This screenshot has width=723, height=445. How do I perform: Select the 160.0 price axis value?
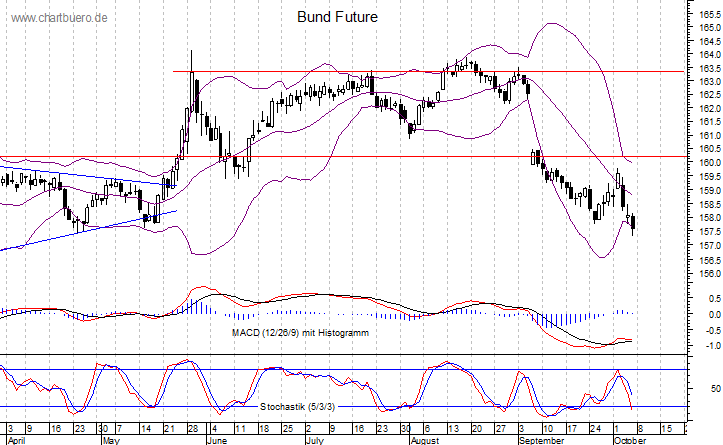pyautogui.click(x=710, y=163)
